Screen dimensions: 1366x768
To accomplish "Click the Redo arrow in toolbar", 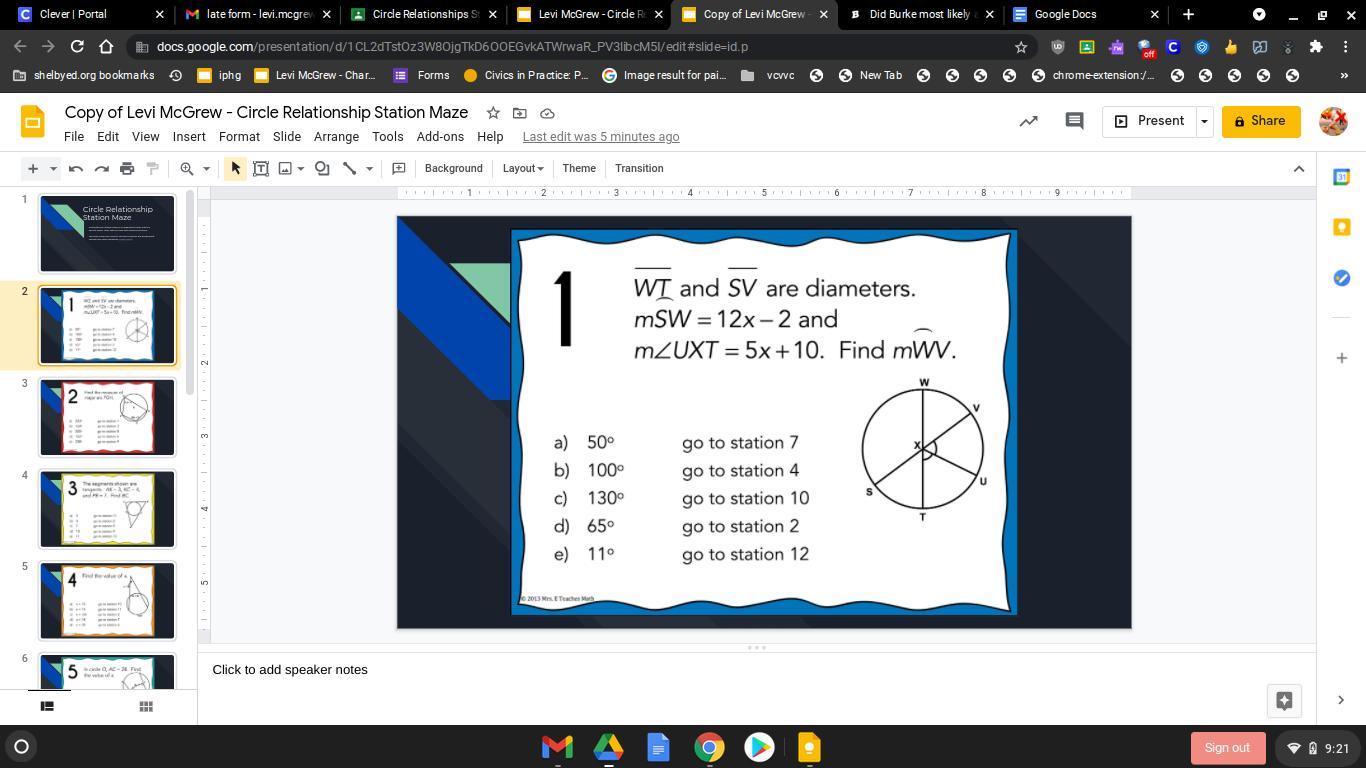I will pyautogui.click(x=101, y=168).
